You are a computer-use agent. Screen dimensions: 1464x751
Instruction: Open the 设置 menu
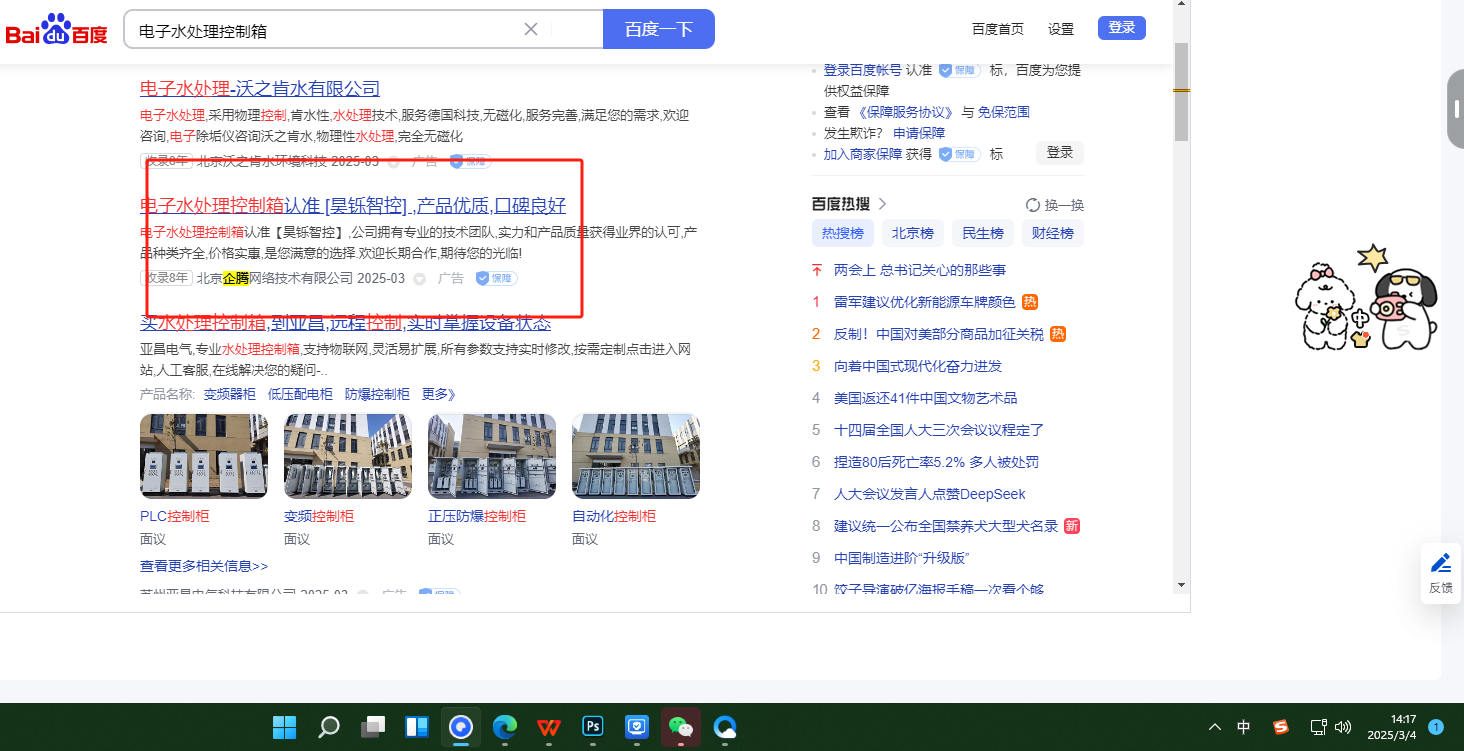coord(1061,29)
